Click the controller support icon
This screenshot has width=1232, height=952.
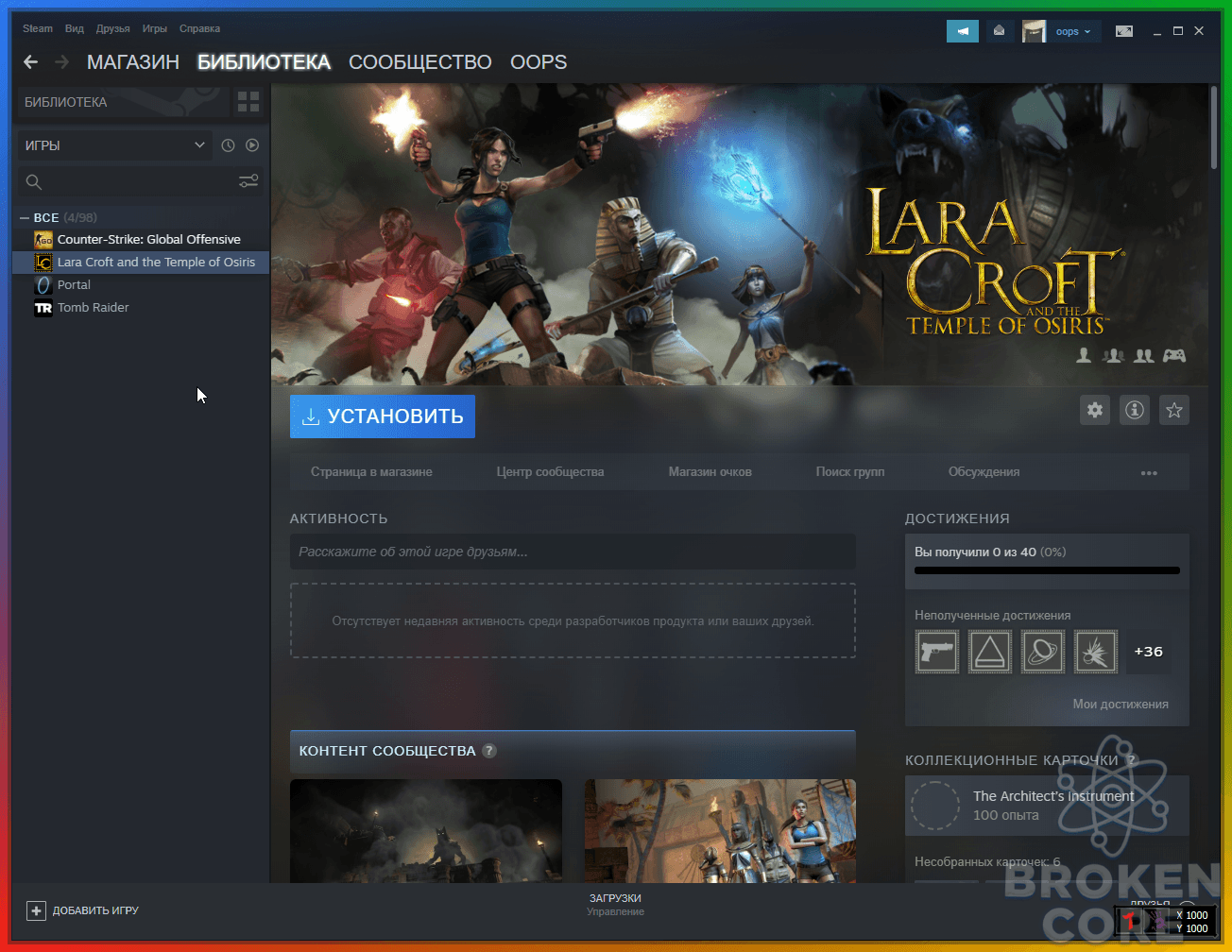[x=1174, y=355]
